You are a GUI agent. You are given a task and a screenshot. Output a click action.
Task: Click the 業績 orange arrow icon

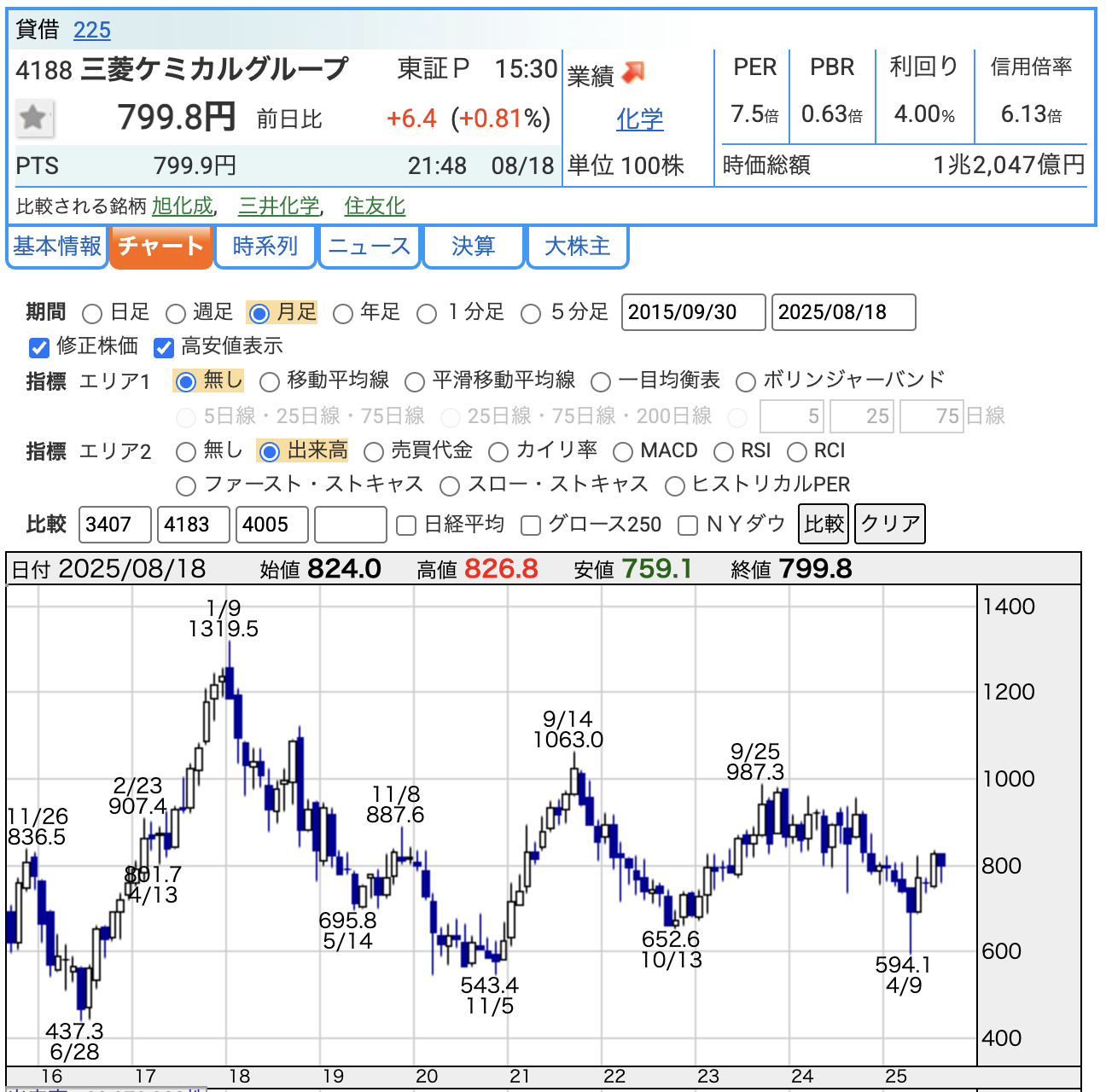pos(633,73)
